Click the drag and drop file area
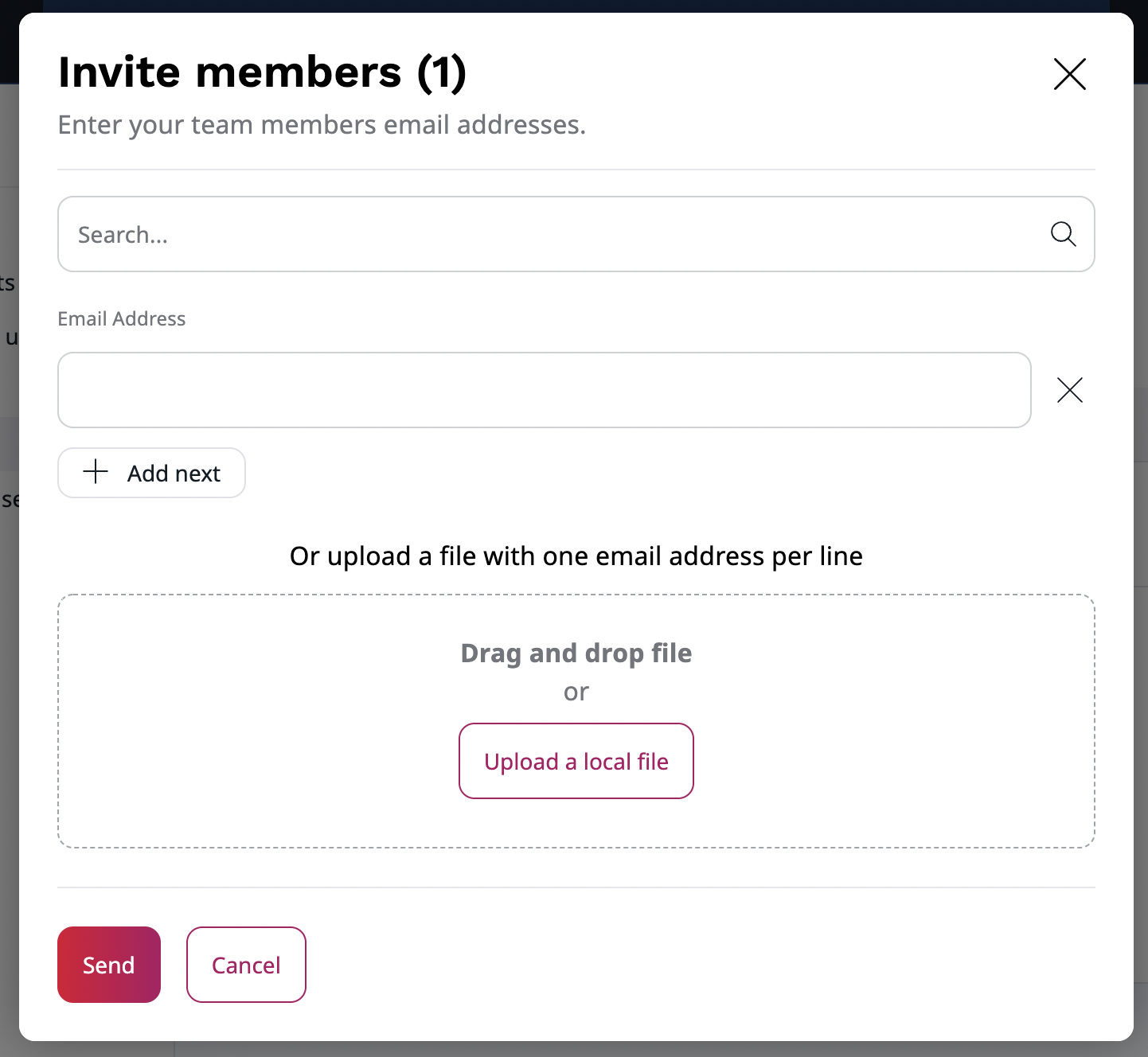Screen dimensions: 1148x1057 coord(576,720)
